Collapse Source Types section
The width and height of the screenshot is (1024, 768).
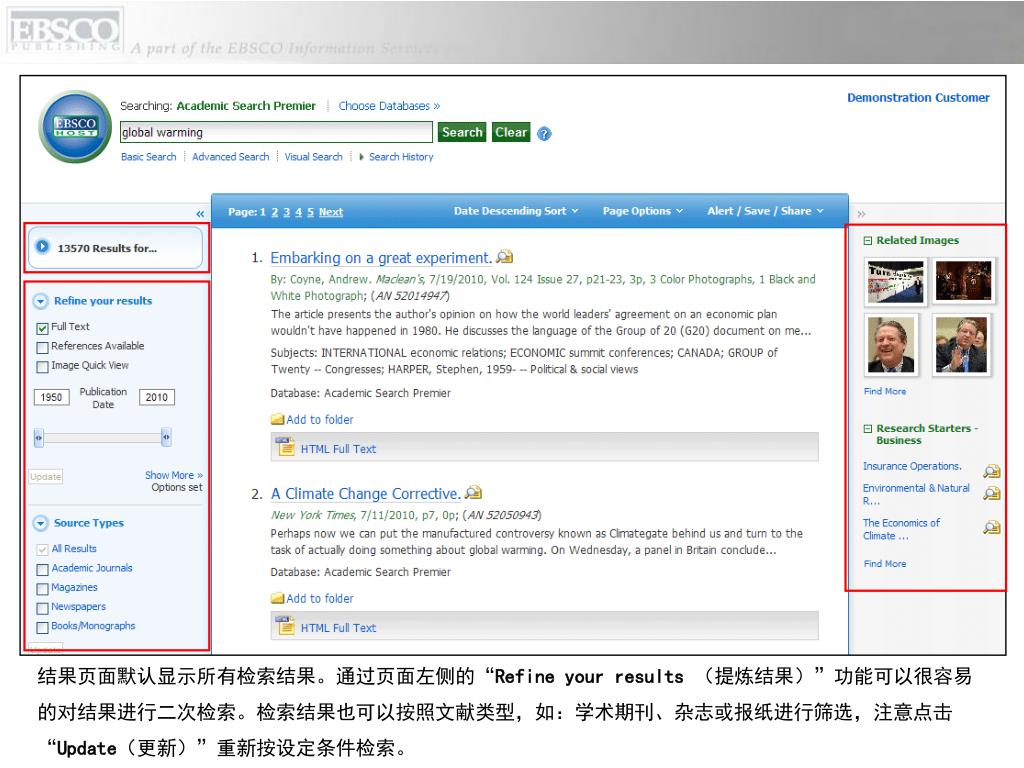(x=40, y=523)
